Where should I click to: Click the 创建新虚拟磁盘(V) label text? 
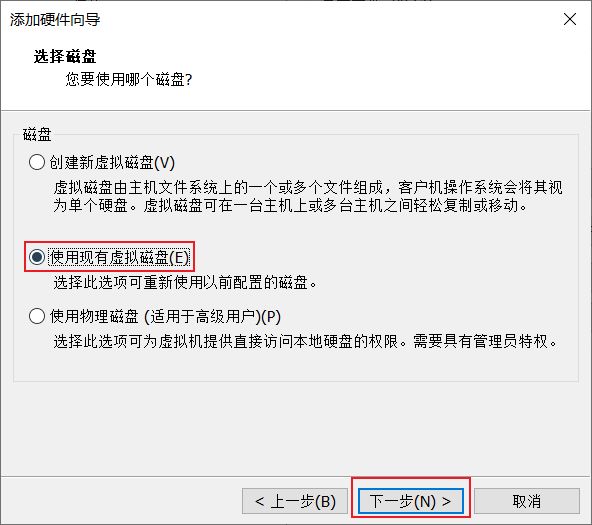click(112, 162)
